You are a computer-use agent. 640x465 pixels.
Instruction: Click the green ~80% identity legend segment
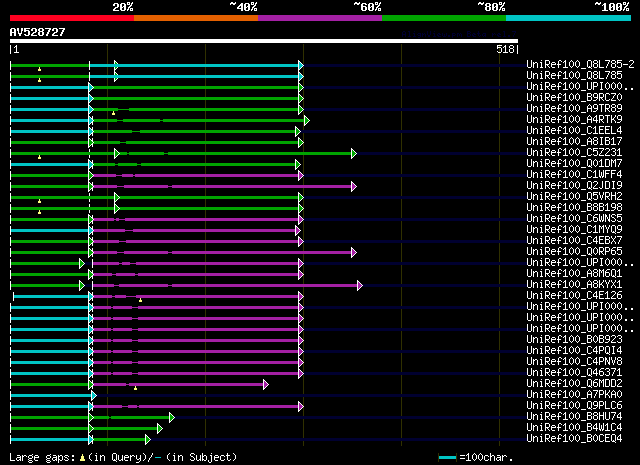click(x=444, y=18)
